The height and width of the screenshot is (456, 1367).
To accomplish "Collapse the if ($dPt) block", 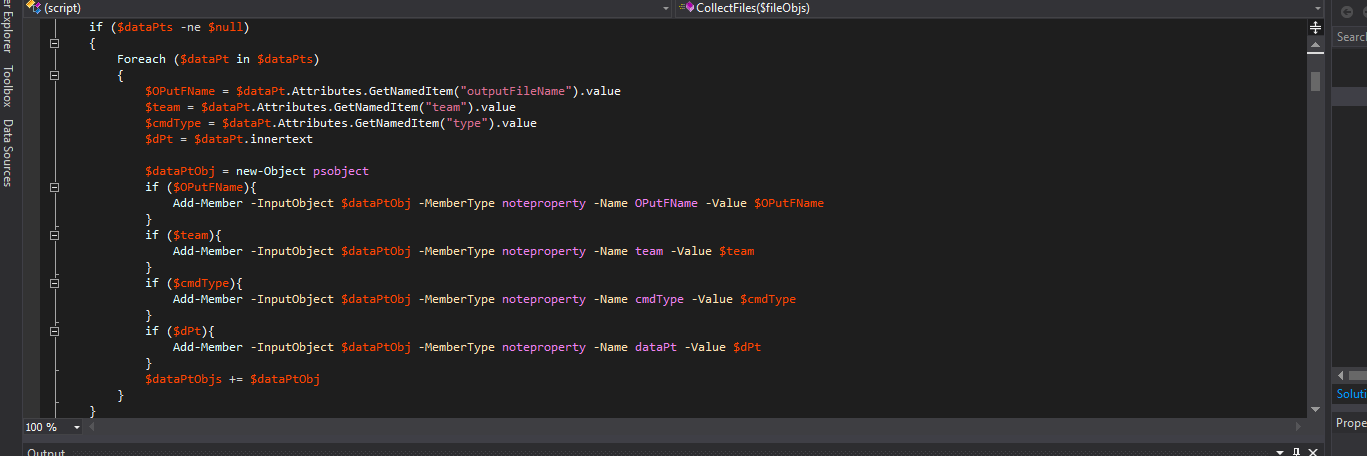I will pyautogui.click(x=54, y=331).
